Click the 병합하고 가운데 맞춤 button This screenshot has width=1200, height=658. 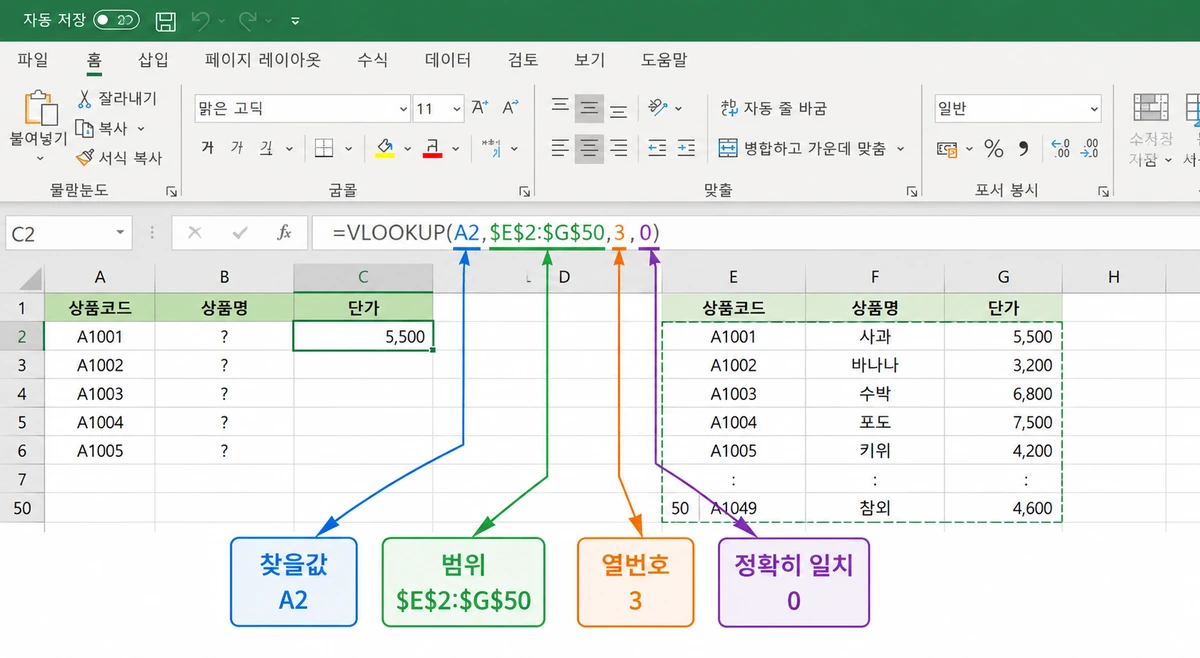802,148
